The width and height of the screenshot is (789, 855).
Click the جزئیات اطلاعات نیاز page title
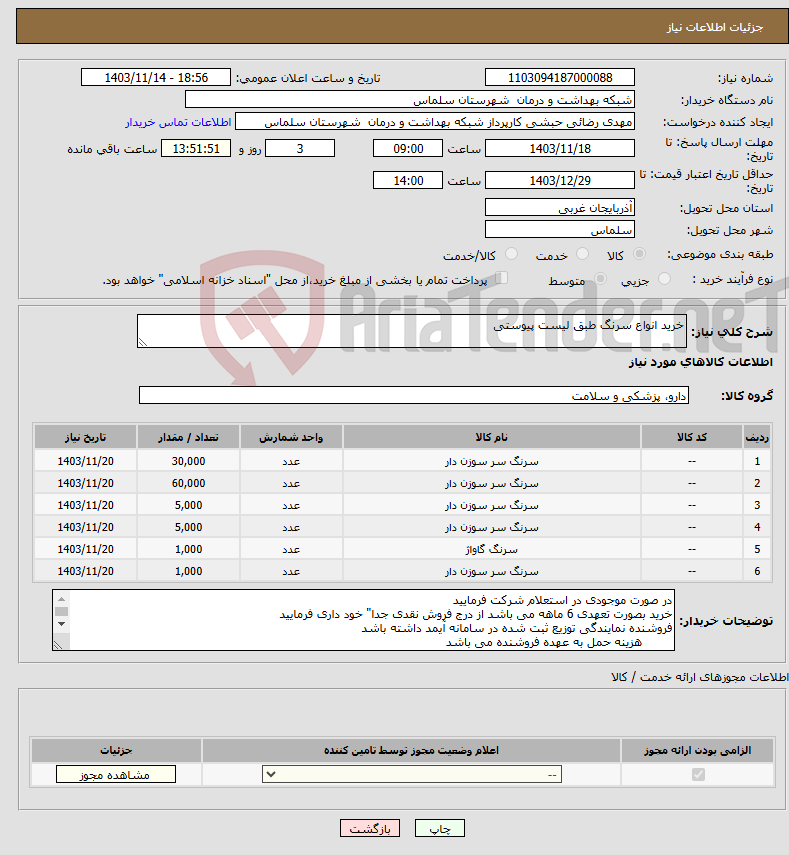pos(715,27)
